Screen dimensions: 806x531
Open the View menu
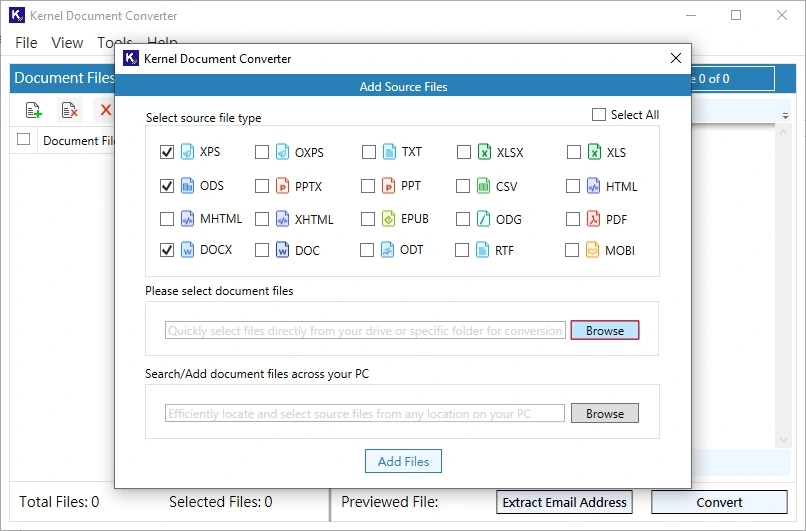tap(67, 43)
